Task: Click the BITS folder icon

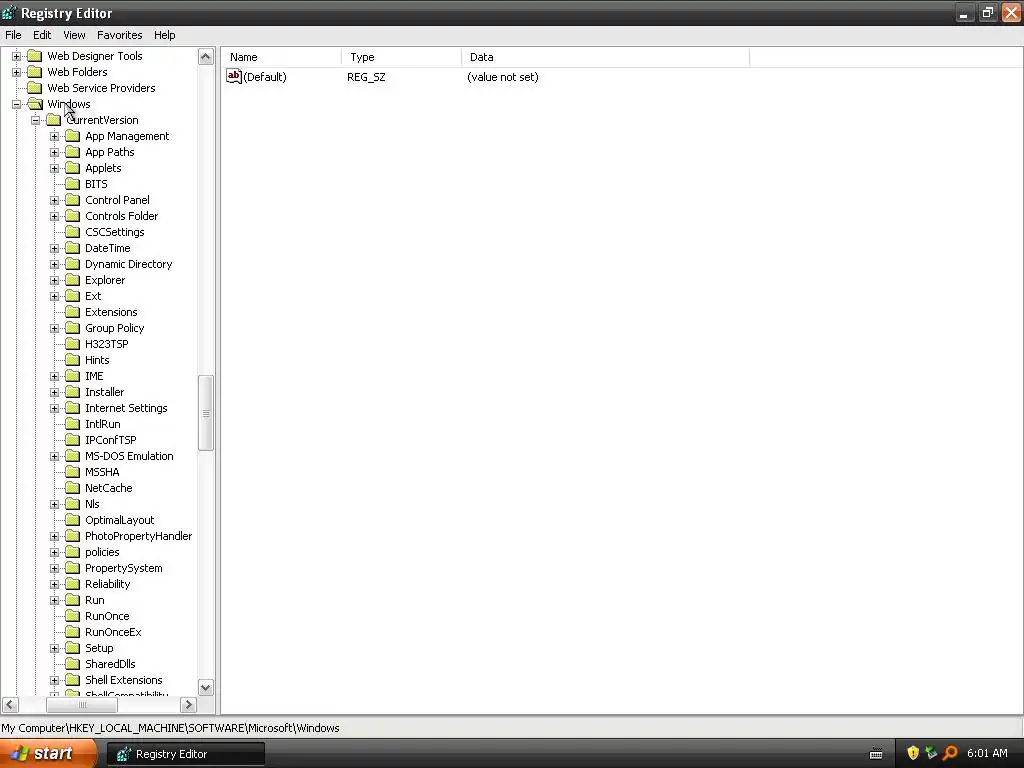Action: click(x=72, y=184)
